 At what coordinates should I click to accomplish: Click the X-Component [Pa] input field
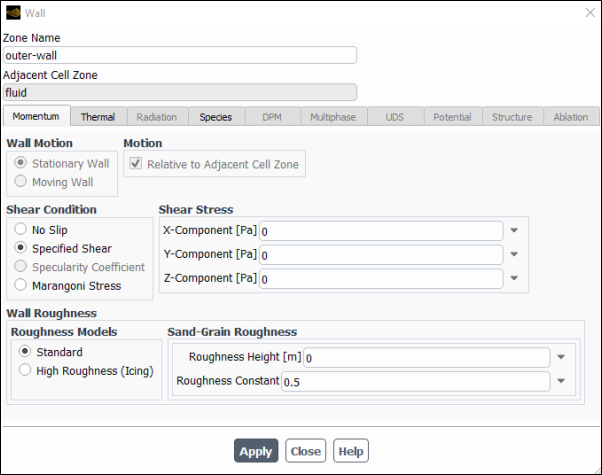[381, 231]
